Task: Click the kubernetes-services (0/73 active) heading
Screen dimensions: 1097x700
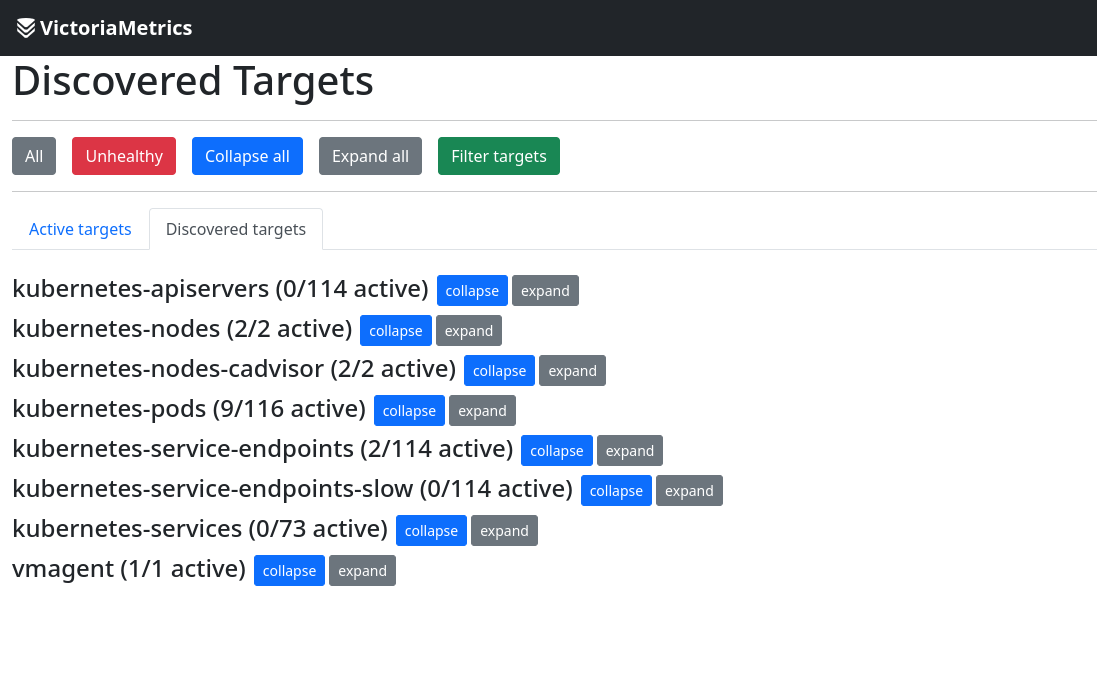Action: click(200, 529)
